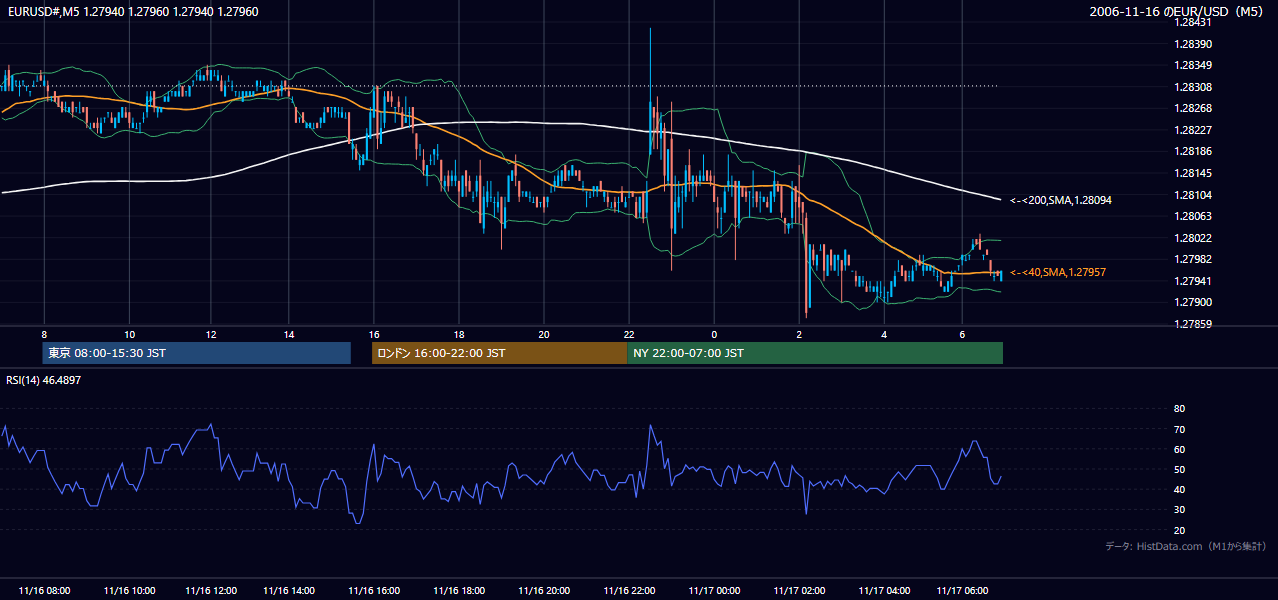Click RSI scale value 30
Screen dimensions: 1278x600
tap(1179, 510)
